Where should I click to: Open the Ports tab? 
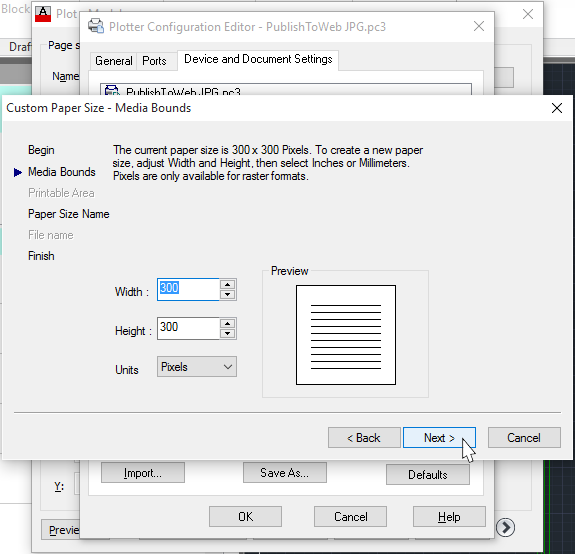(154, 61)
